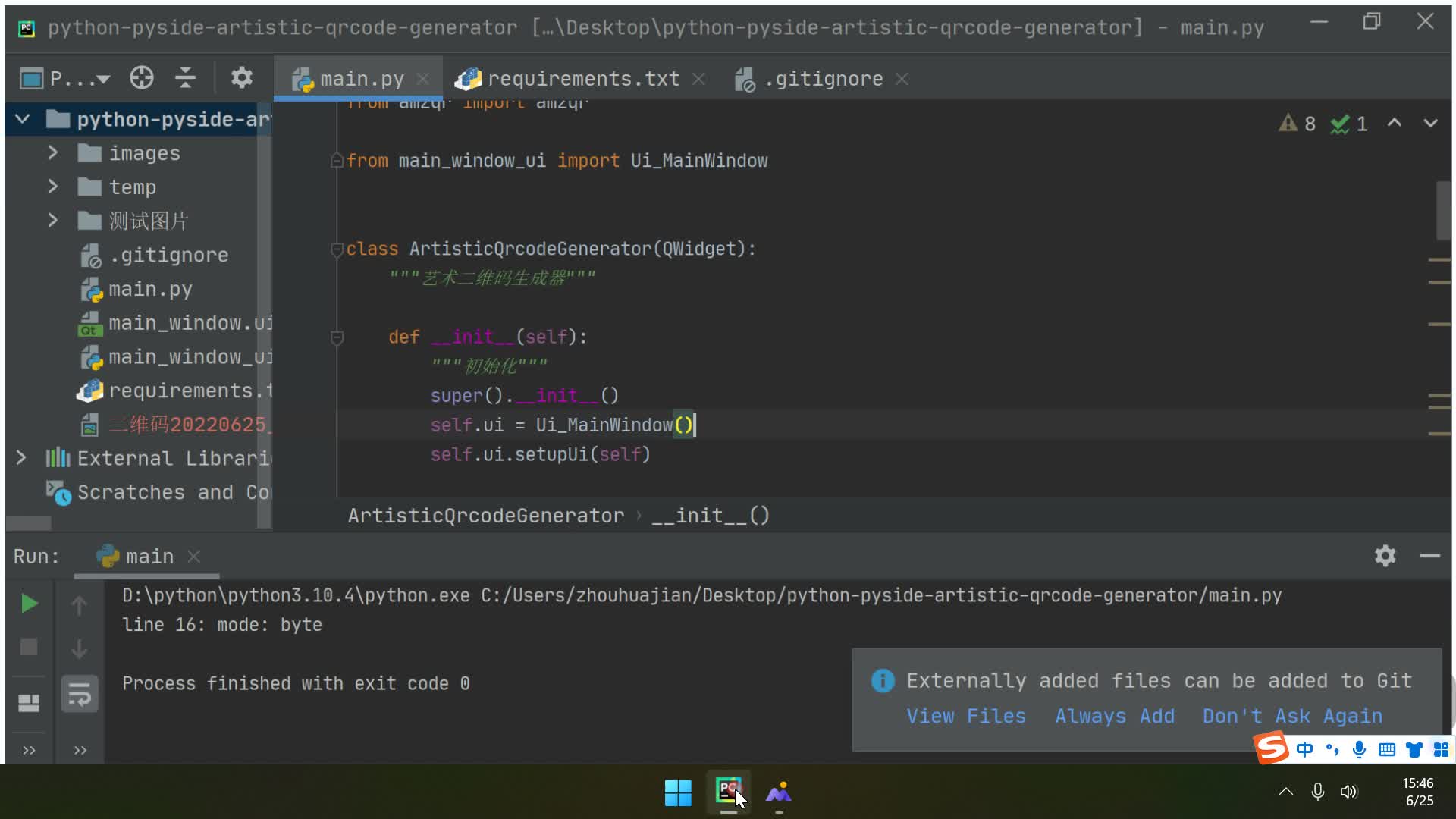This screenshot has height=819, width=1456.
Task: Toggle soft-wrap in the Run console
Action: [x=80, y=694]
